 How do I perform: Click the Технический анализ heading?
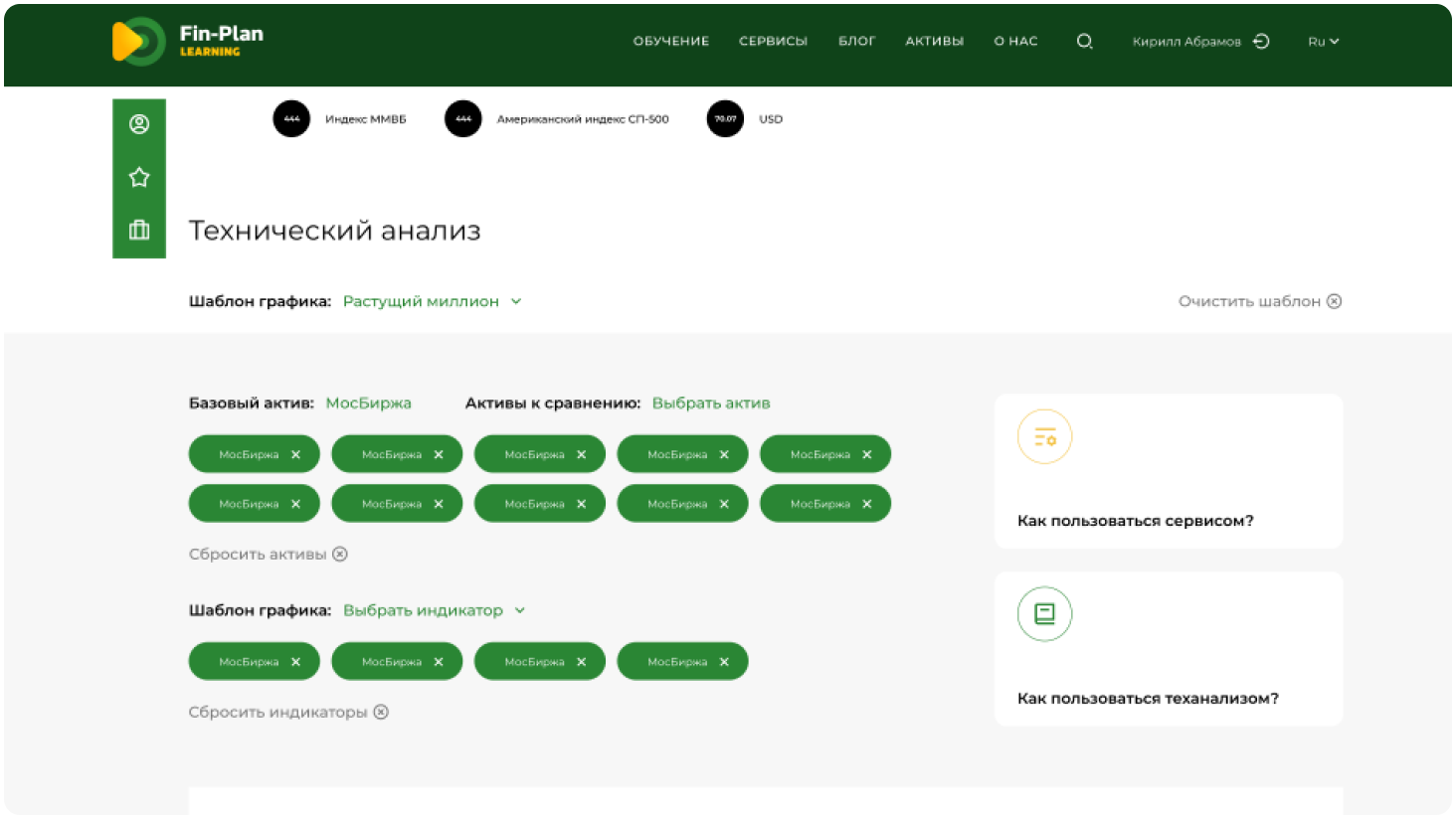pyautogui.click(x=335, y=231)
